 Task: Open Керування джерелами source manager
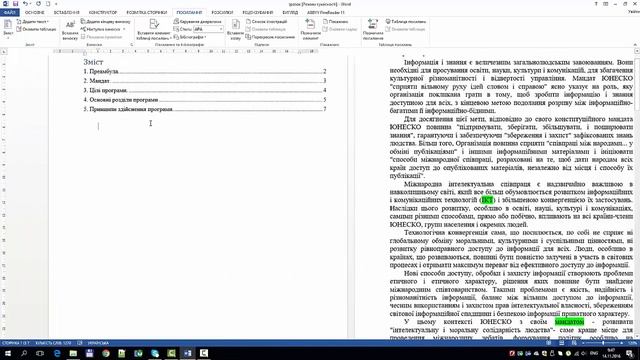pyautogui.click(x=198, y=22)
